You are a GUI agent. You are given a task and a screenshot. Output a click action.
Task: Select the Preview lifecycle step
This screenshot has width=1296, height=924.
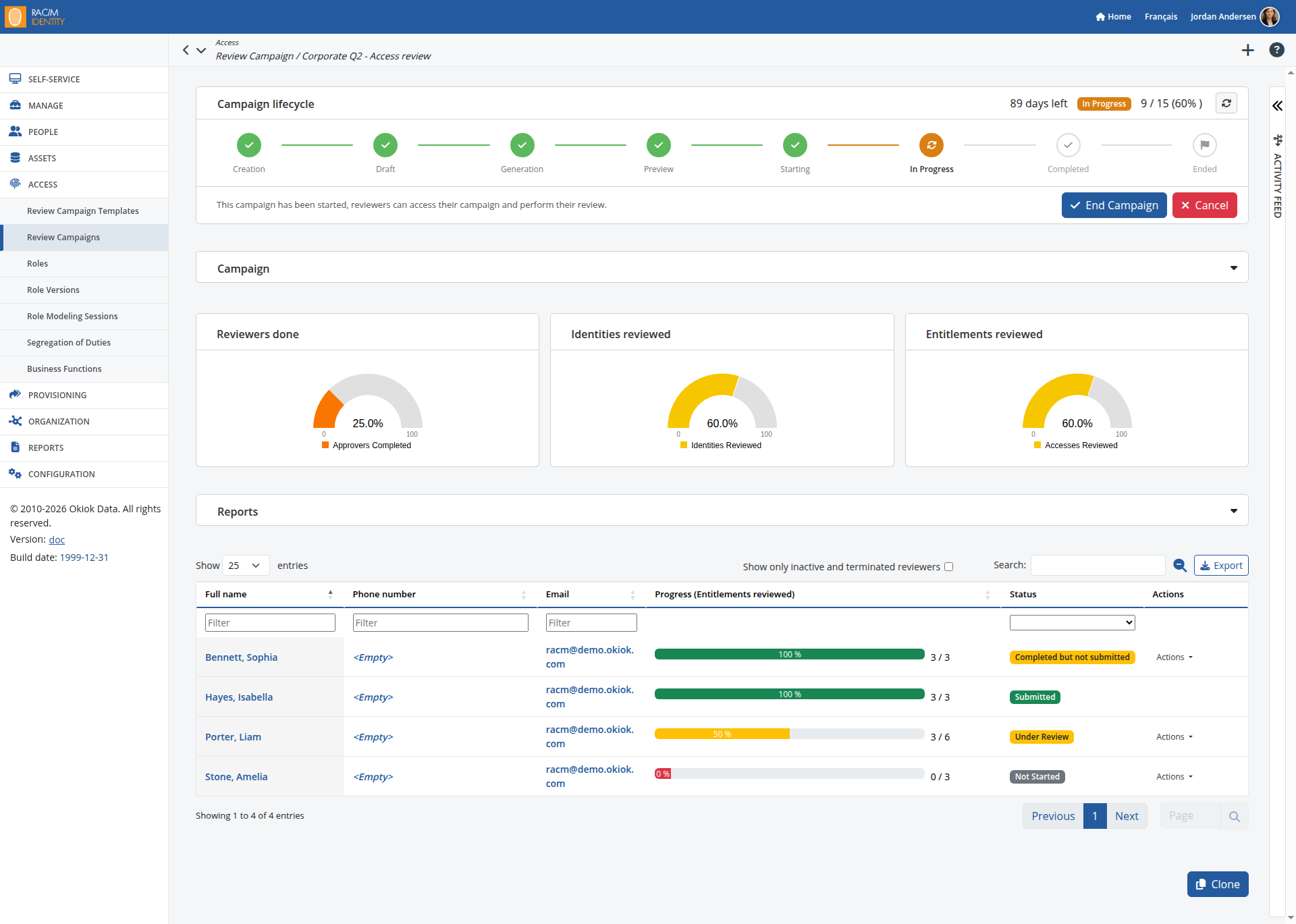tap(659, 145)
